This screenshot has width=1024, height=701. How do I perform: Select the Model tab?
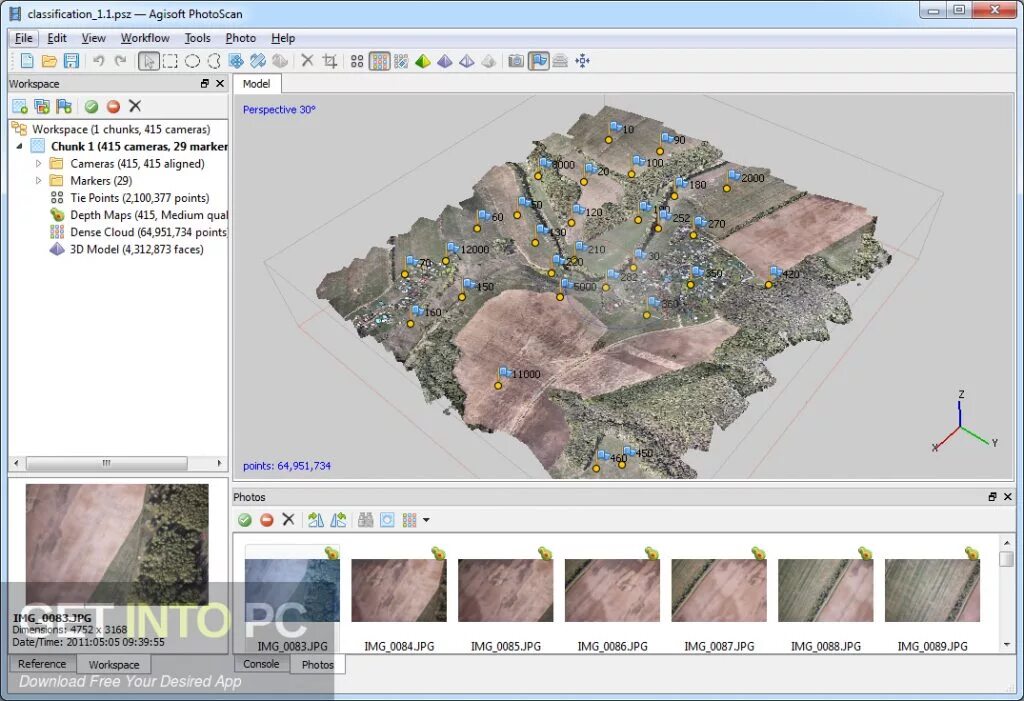click(x=257, y=84)
